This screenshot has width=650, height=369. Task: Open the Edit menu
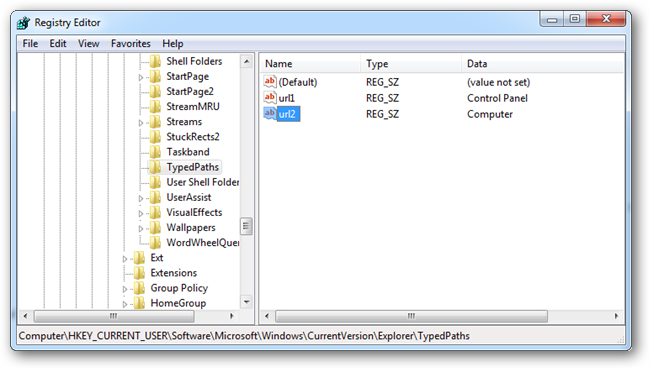pyautogui.click(x=58, y=44)
